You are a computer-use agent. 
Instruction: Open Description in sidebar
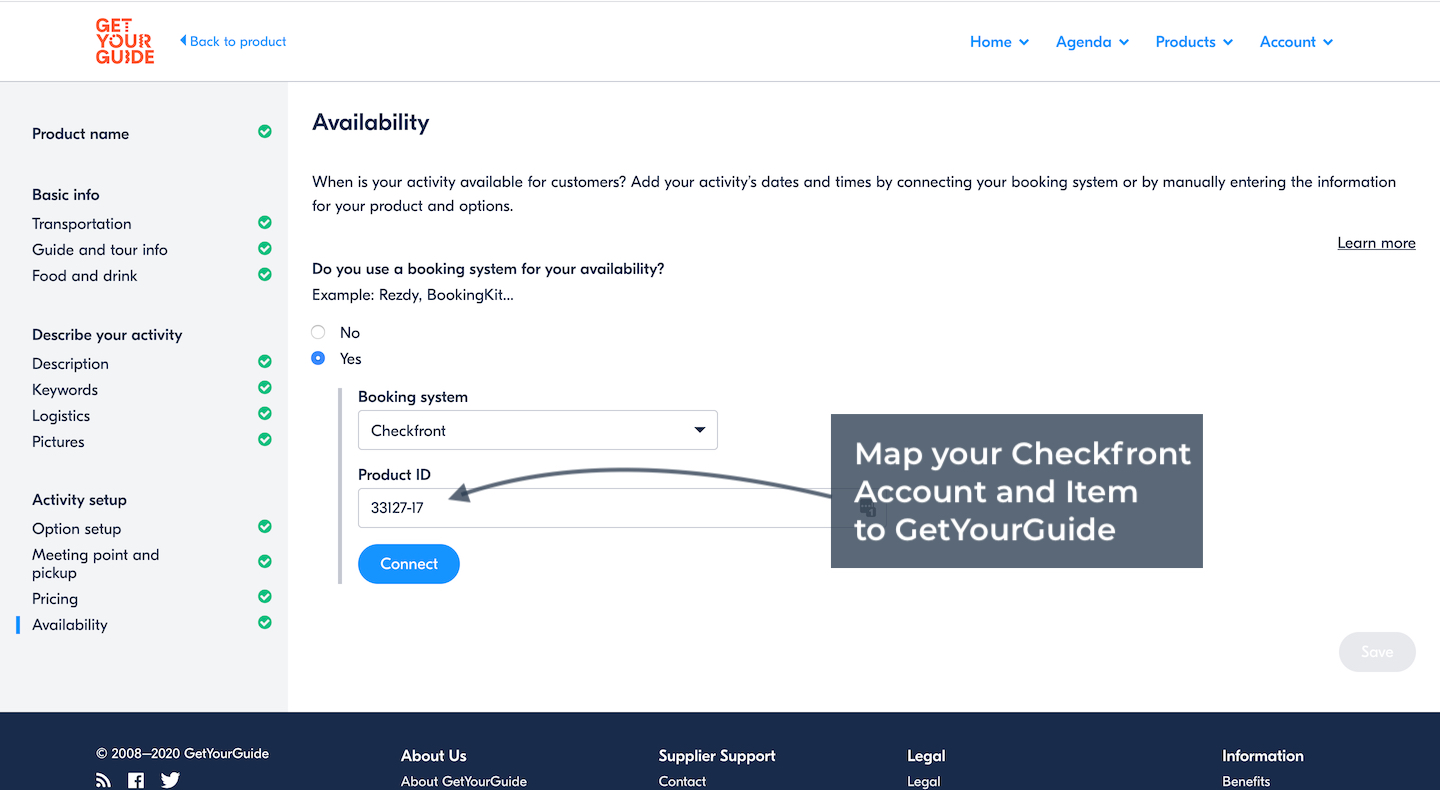70,364
